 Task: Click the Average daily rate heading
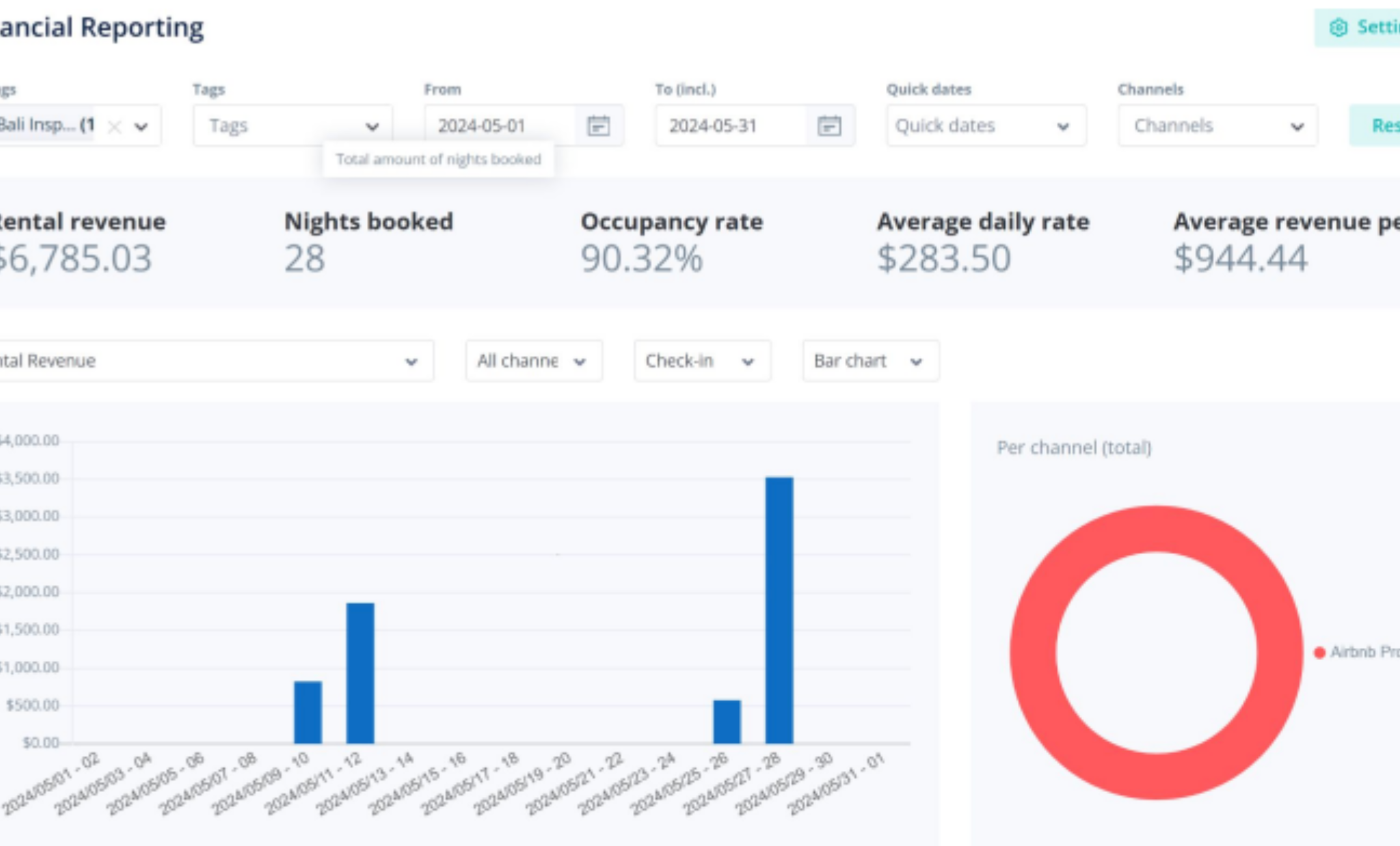click(983, 222)
